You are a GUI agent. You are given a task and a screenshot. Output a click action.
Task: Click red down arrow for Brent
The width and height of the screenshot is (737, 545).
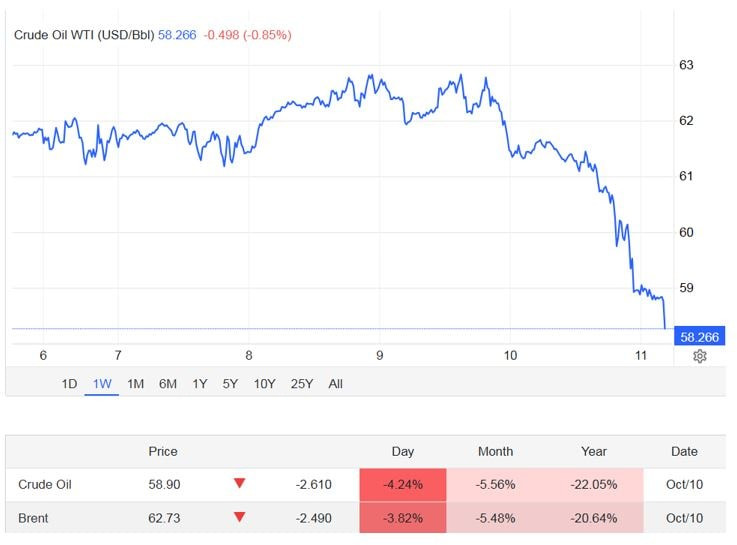pos(239,517)
